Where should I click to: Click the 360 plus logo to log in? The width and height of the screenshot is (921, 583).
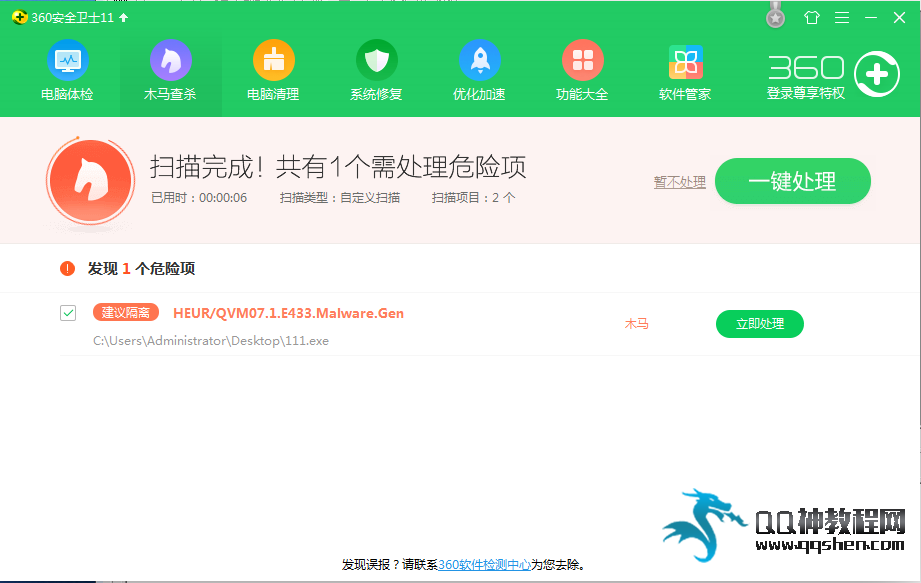point(877,74)
